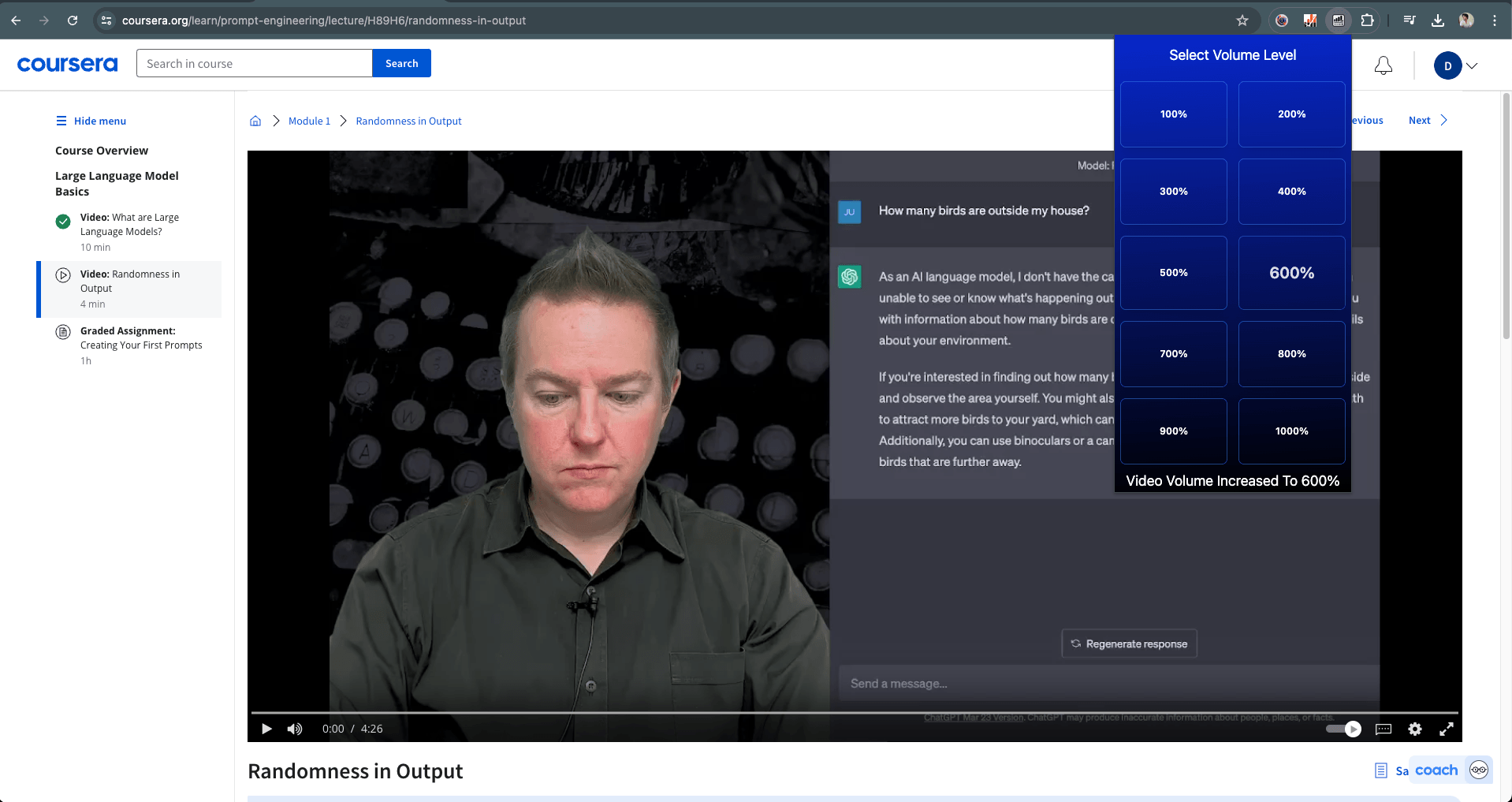1512x802 pixels.
Task: Select the 600% volume level
Action: pos(1291,273)
